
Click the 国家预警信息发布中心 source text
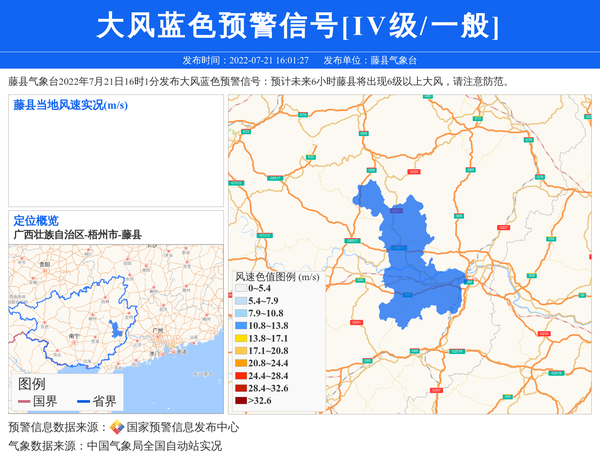pyautogui.click(x=177, y=428)
